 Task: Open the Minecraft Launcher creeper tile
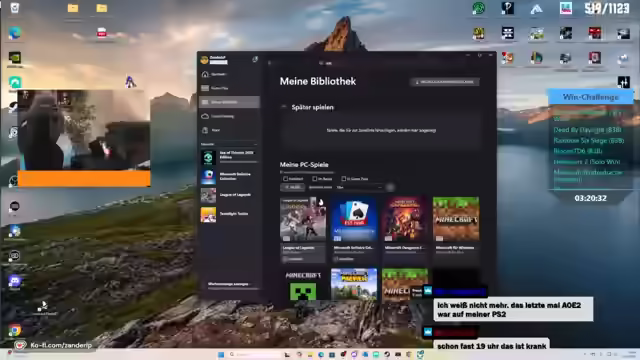303,285
